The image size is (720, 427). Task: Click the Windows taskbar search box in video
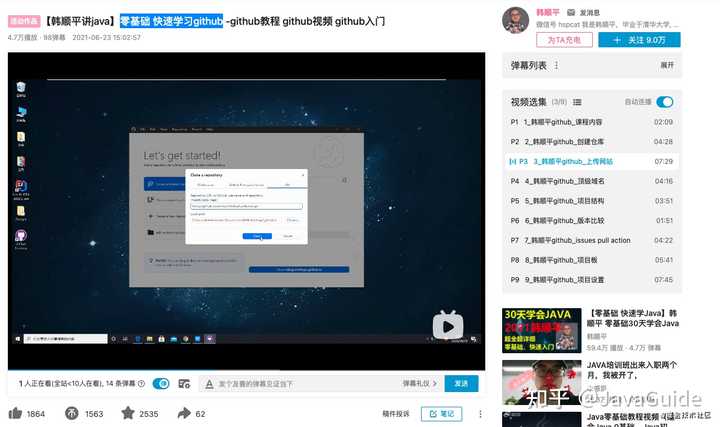tap(65, 339)
